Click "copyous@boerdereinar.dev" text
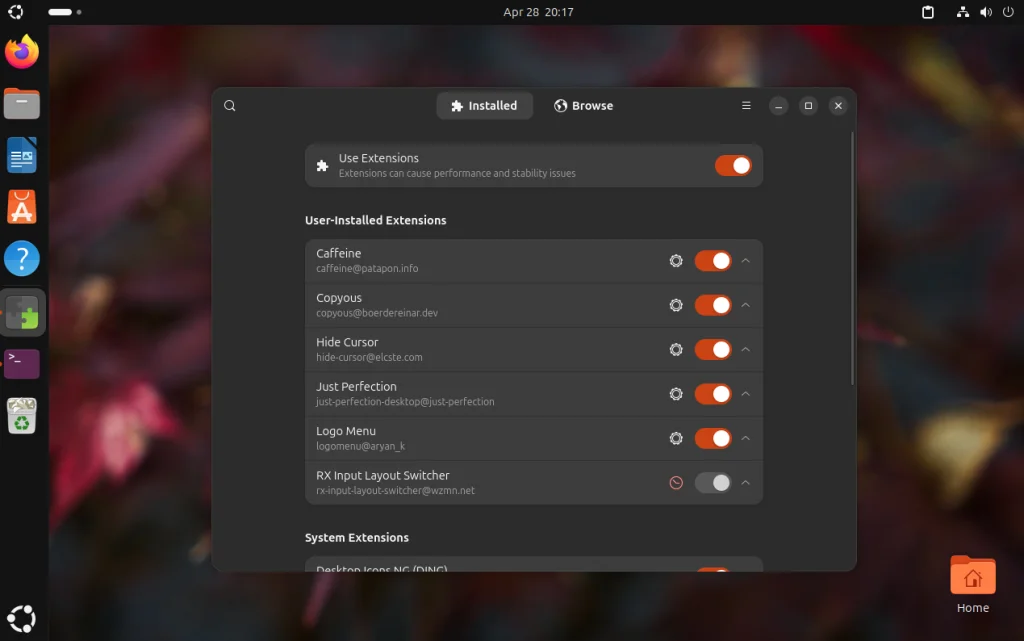Image resolution: width=1024 pixels, height=641 pixels. (x=377, y=313)
